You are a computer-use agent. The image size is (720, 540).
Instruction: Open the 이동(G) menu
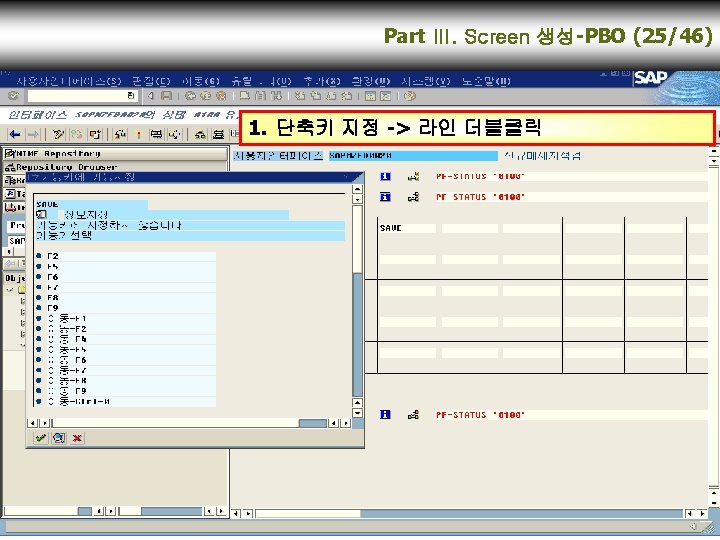(201, 82)
